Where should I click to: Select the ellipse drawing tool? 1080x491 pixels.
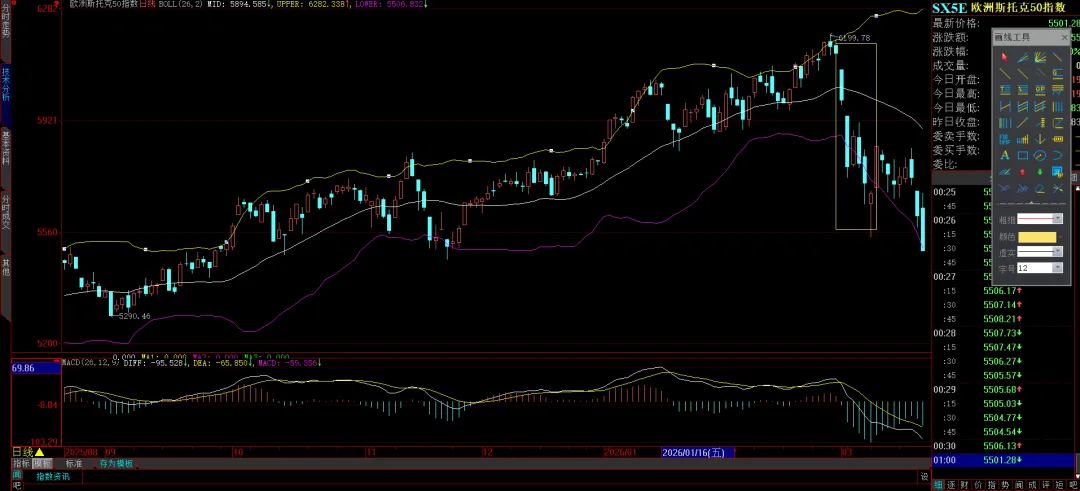[1039, 155]
